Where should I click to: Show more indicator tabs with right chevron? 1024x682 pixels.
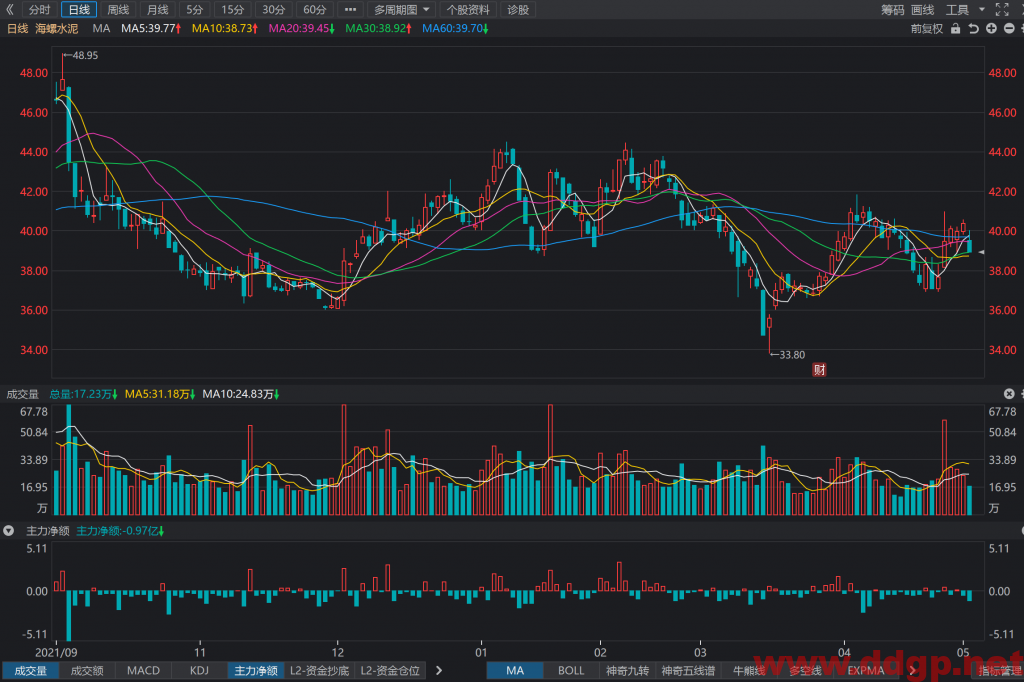point(439,670)
